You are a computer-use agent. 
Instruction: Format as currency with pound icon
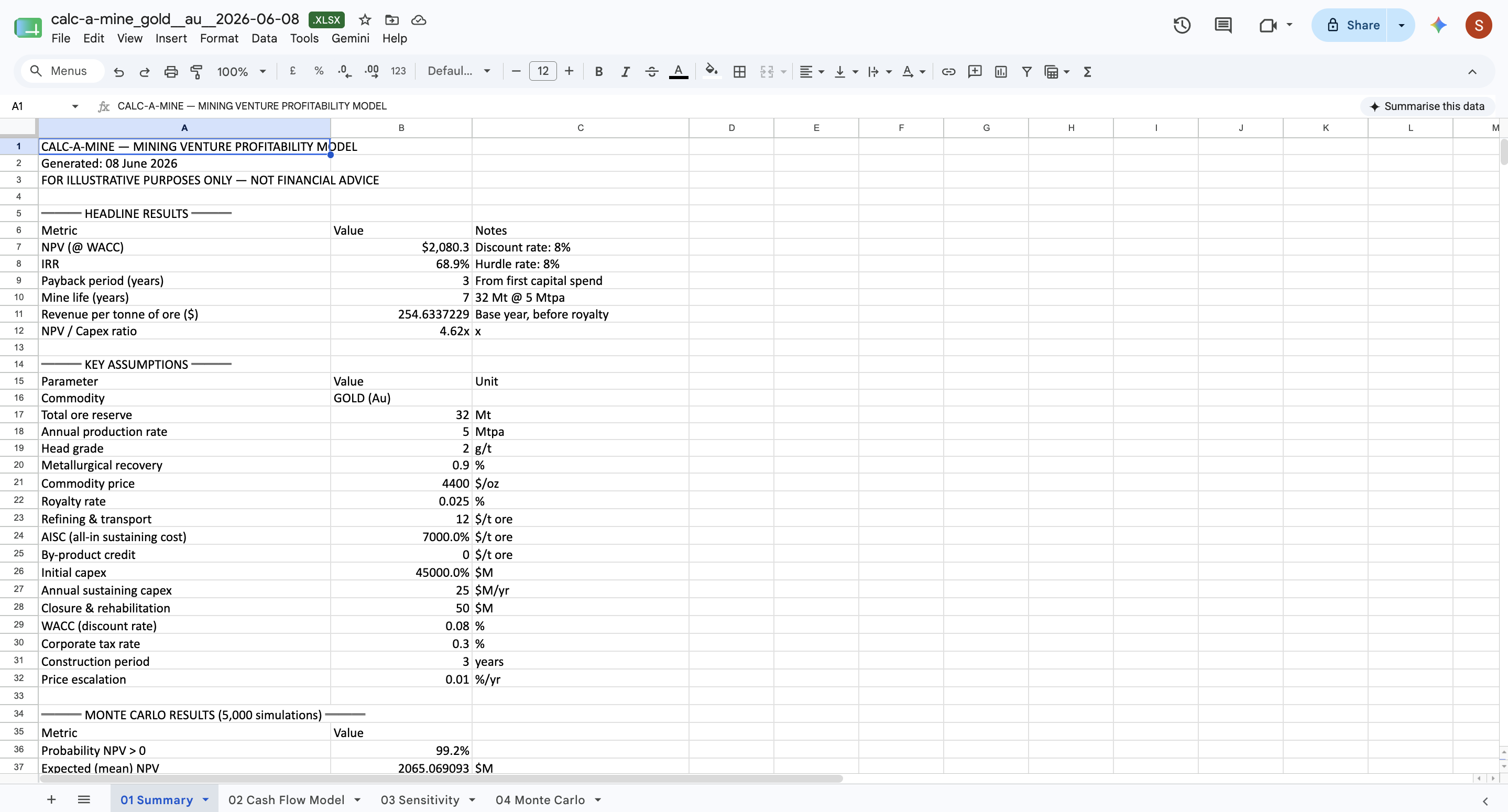coord(293,71)
